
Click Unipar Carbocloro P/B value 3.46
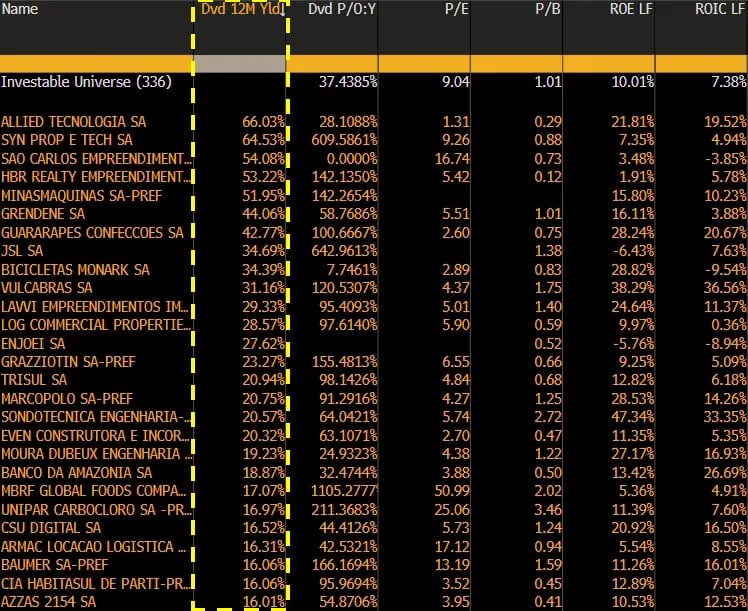click(548, 509)
